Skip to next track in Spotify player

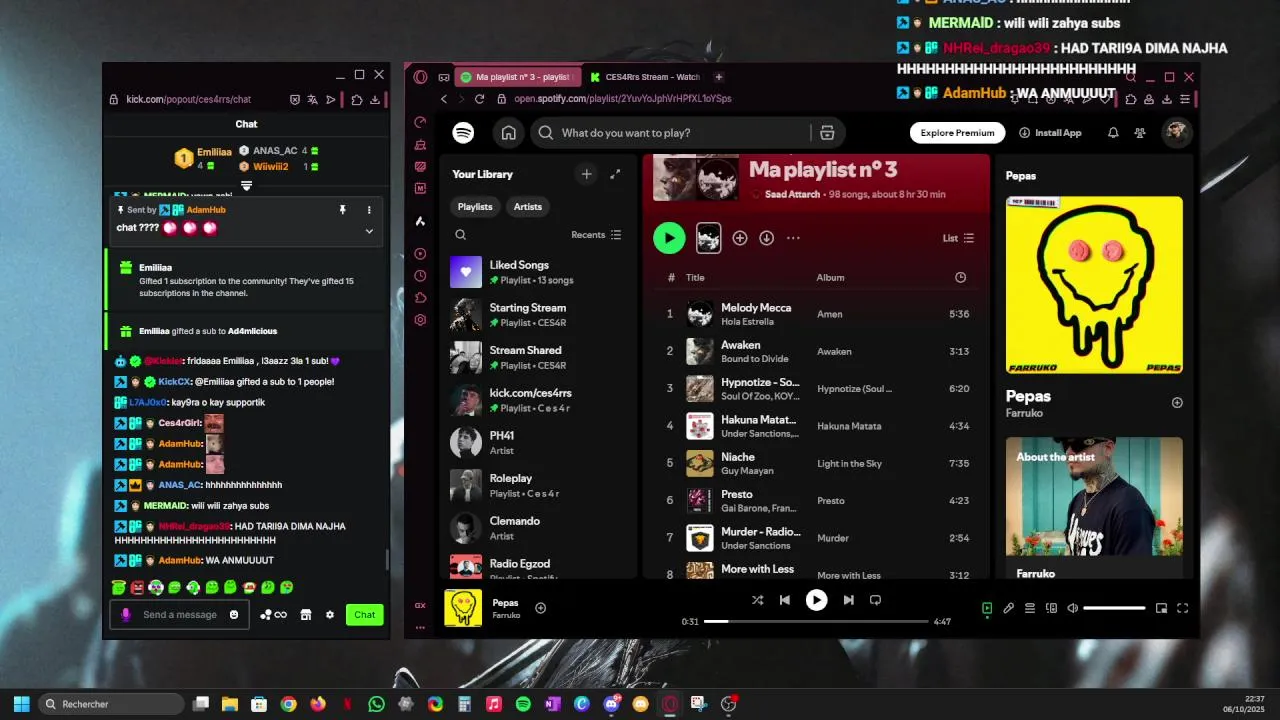[848, 600]
